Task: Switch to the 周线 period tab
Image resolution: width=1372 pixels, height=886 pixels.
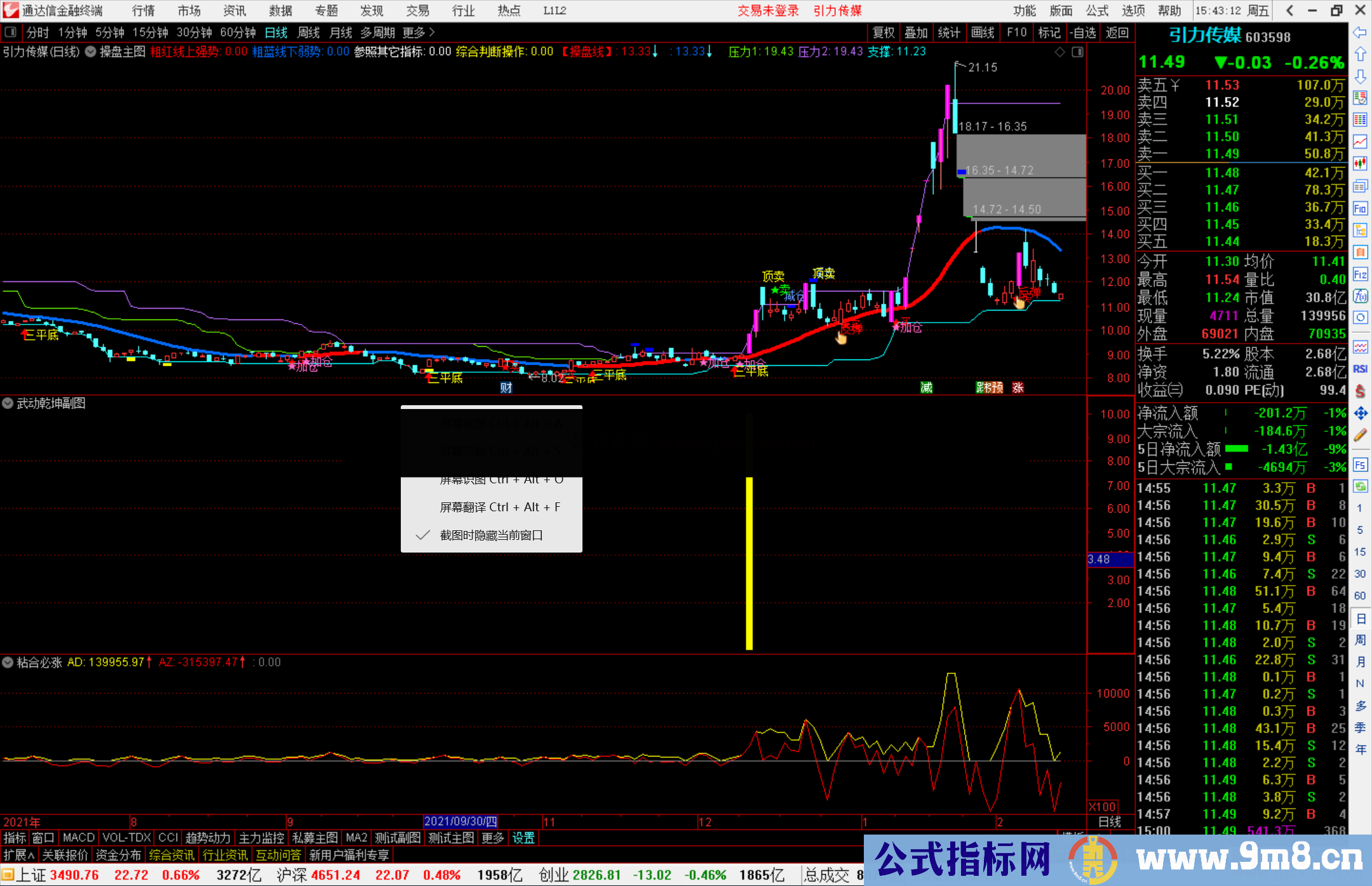Action: (x=309, y=32)
